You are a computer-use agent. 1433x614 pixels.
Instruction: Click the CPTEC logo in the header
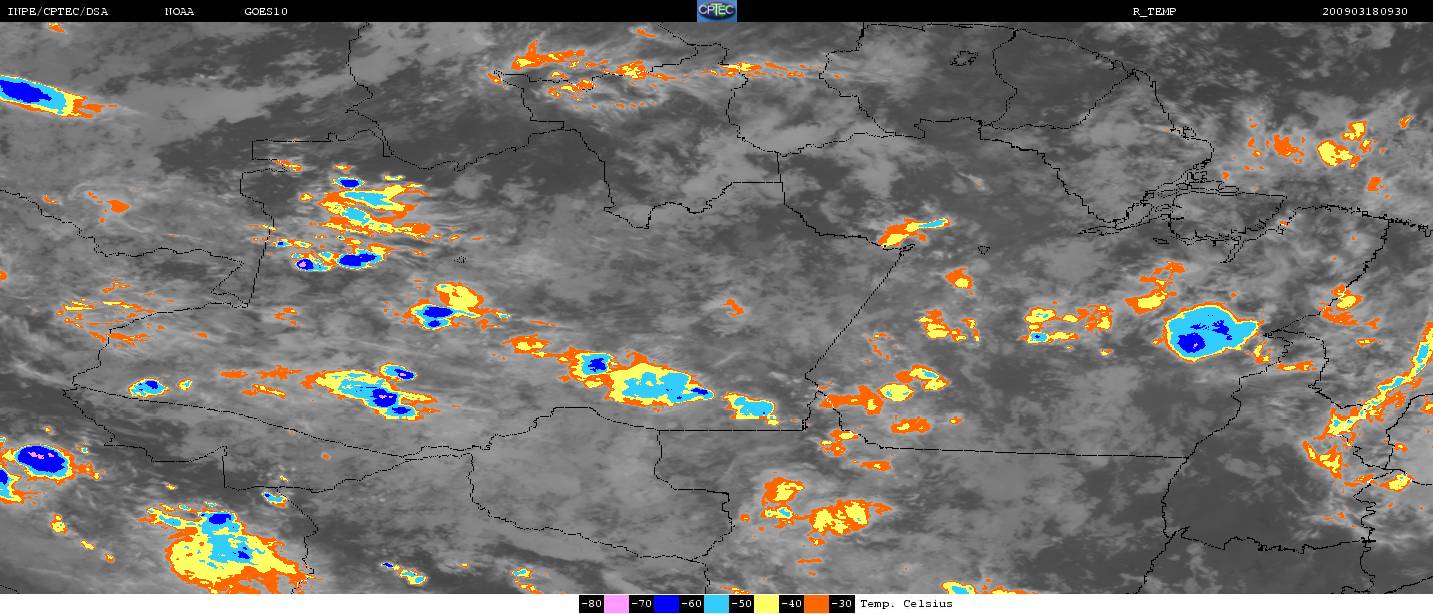(716, 11)
